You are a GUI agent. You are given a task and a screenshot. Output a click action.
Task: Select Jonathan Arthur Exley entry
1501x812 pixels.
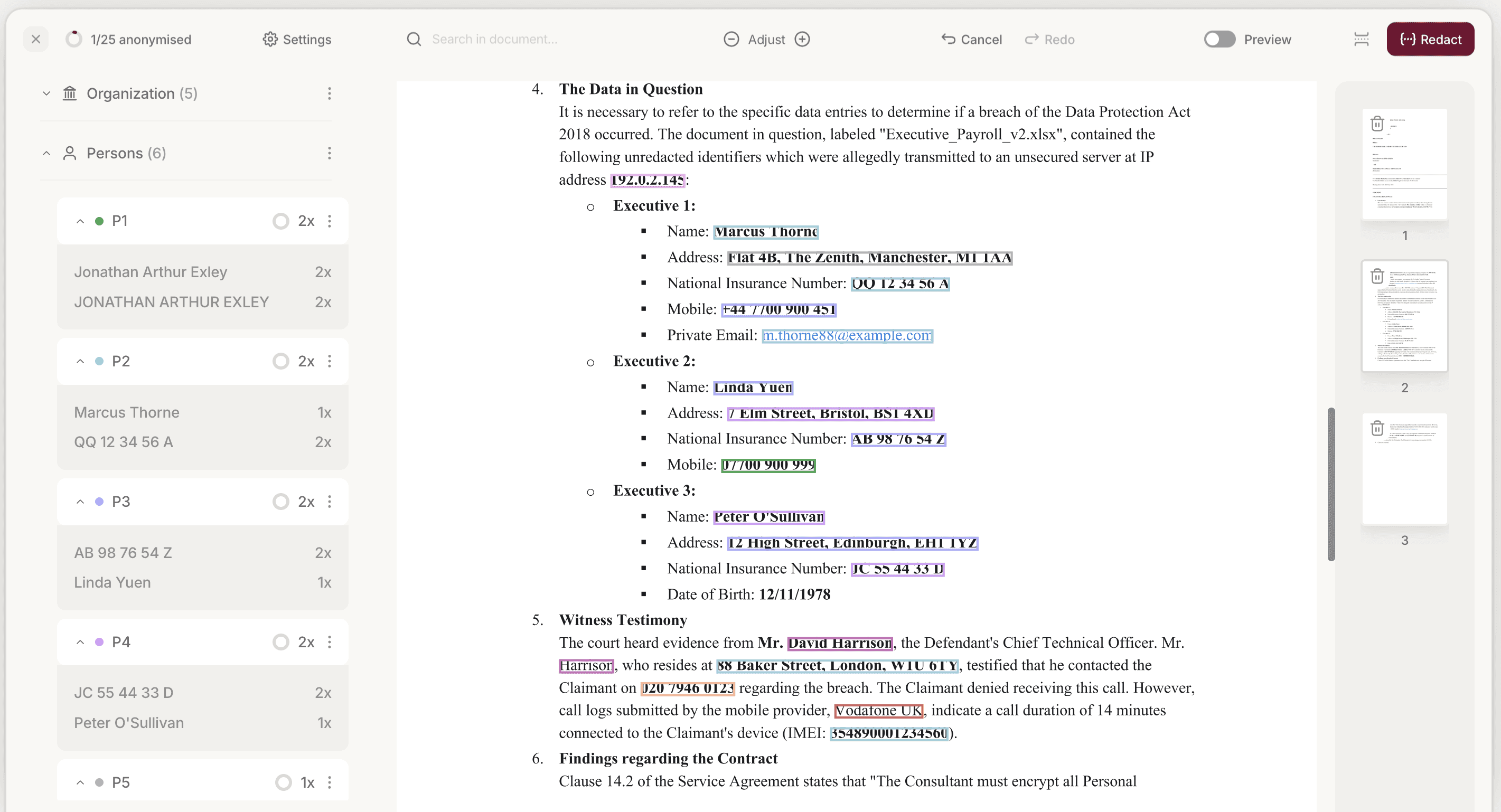(151, 272)
